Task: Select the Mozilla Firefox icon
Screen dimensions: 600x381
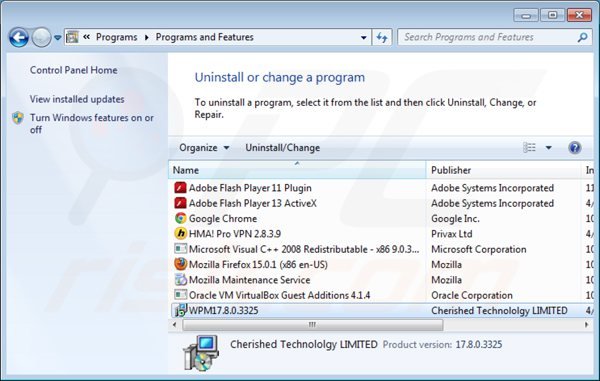Action: 180,264
